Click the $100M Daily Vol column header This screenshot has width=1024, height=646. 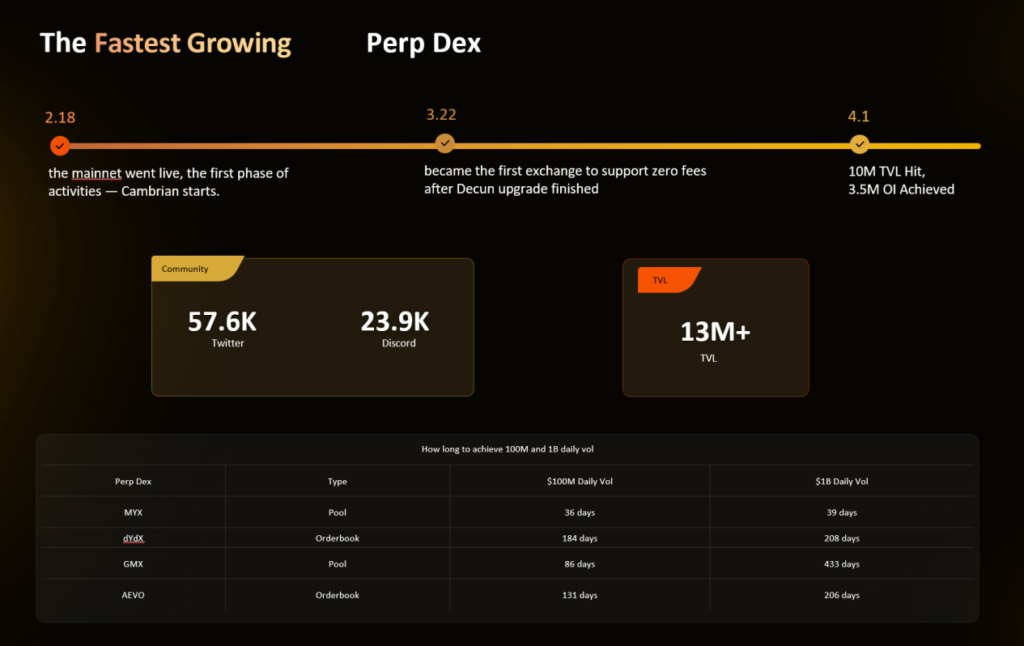point(580,482)
